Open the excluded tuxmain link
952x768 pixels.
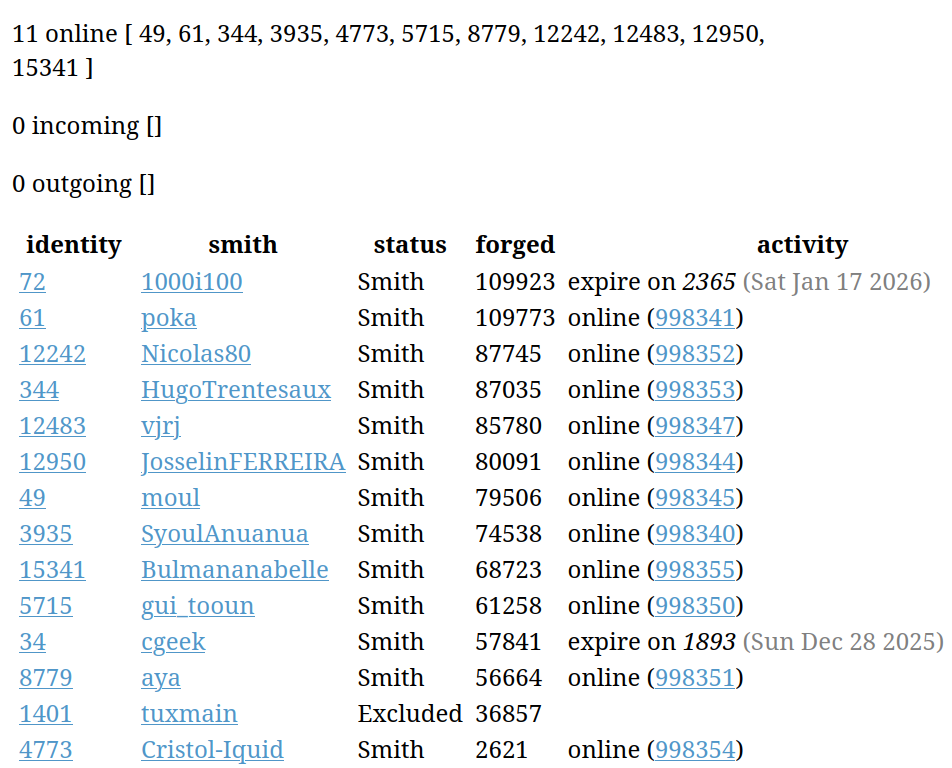pyautogui.click(x=189, y=714)
